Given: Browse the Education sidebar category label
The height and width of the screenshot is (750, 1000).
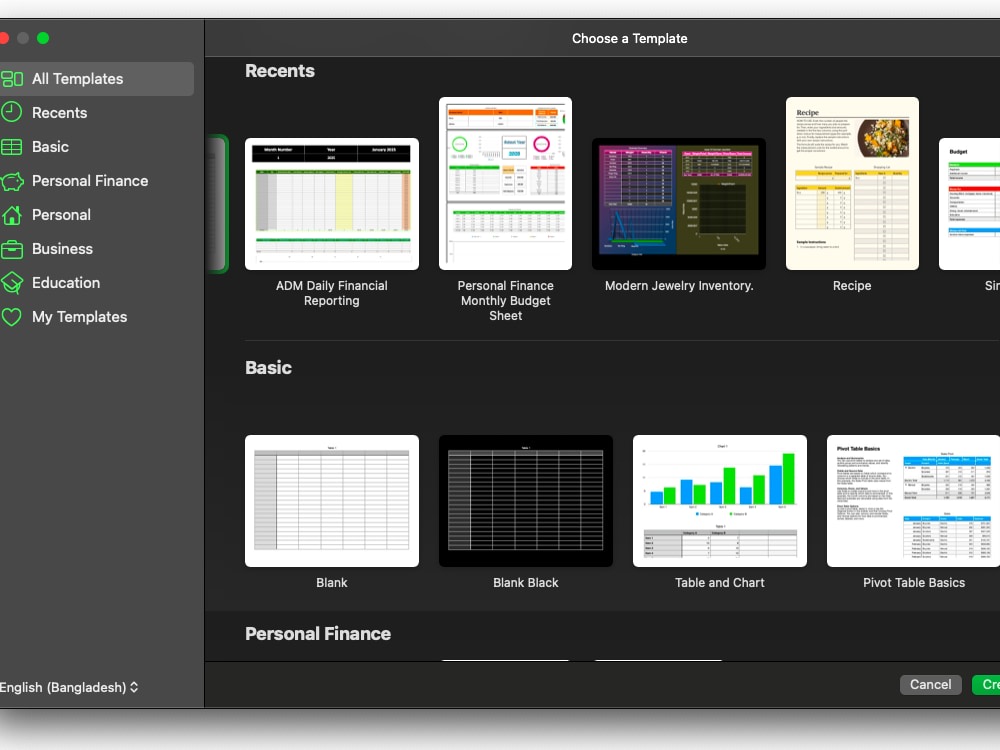Looking at the screenshot, I should click(x=66, y=283).
